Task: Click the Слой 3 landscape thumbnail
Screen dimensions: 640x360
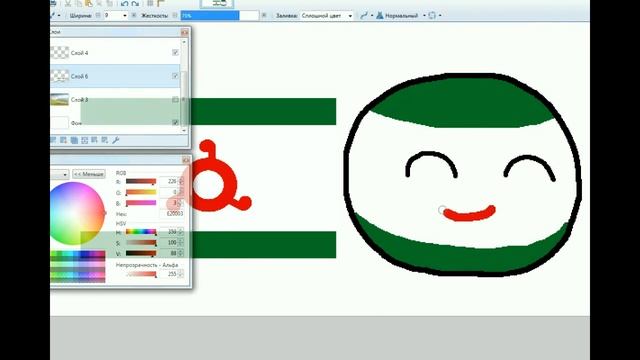Action: point(60,100)
